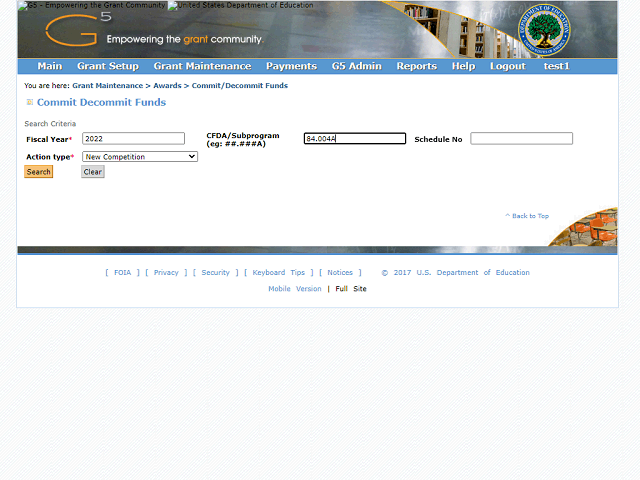The width and height of the screenshot is (640, 480).
Task: Focus the CFDA/Subprogram input field
Action: coord(355,138)
